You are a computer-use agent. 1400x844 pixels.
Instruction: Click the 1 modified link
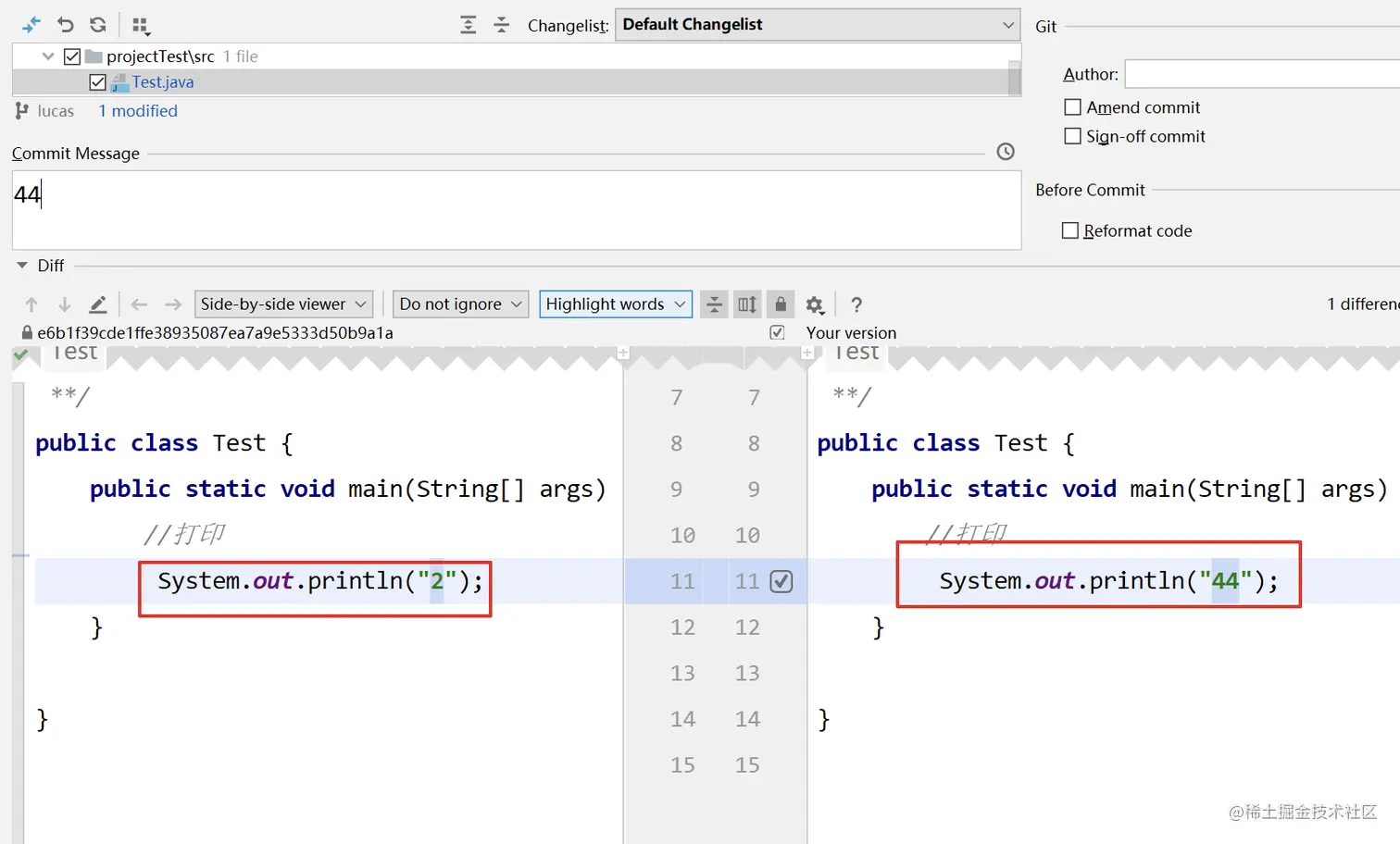138,111
